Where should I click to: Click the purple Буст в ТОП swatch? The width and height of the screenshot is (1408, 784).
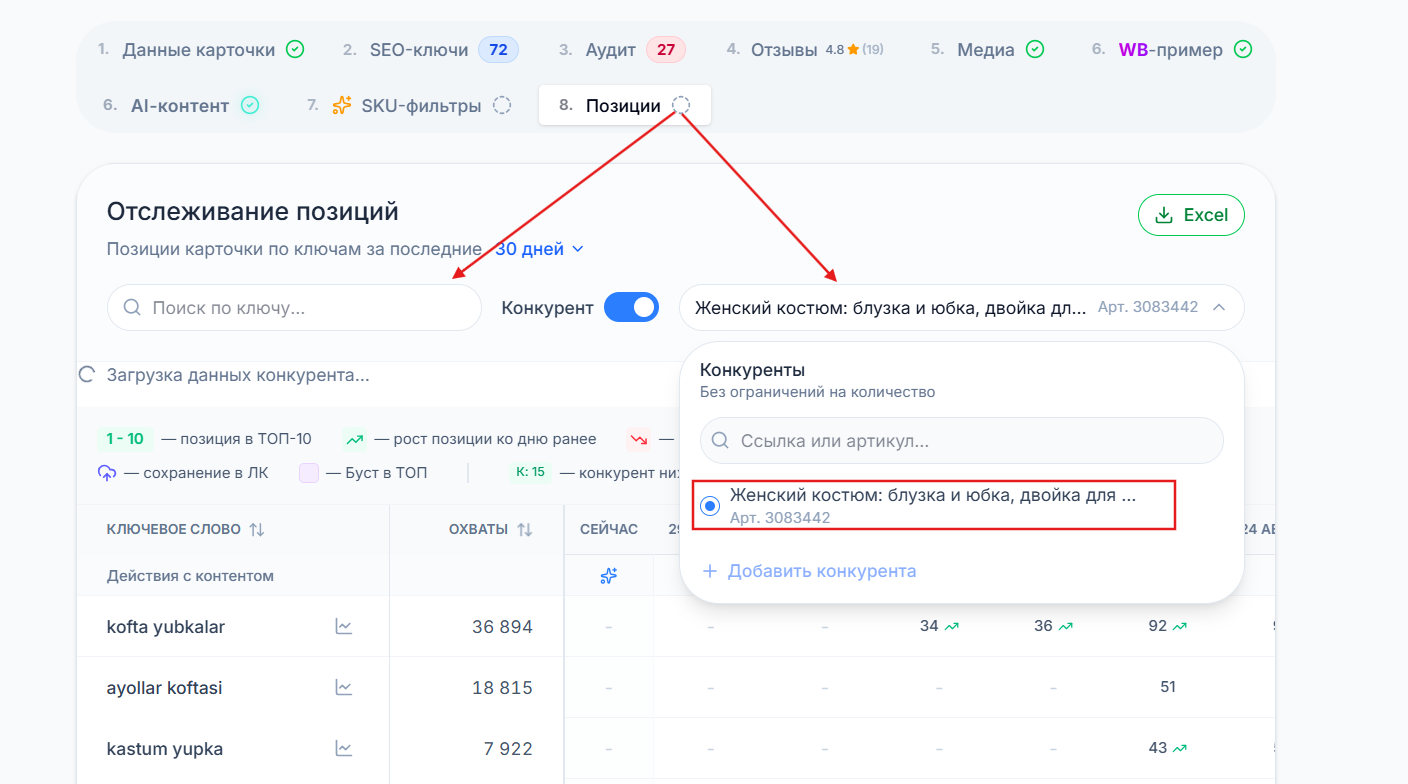(309, 473)
